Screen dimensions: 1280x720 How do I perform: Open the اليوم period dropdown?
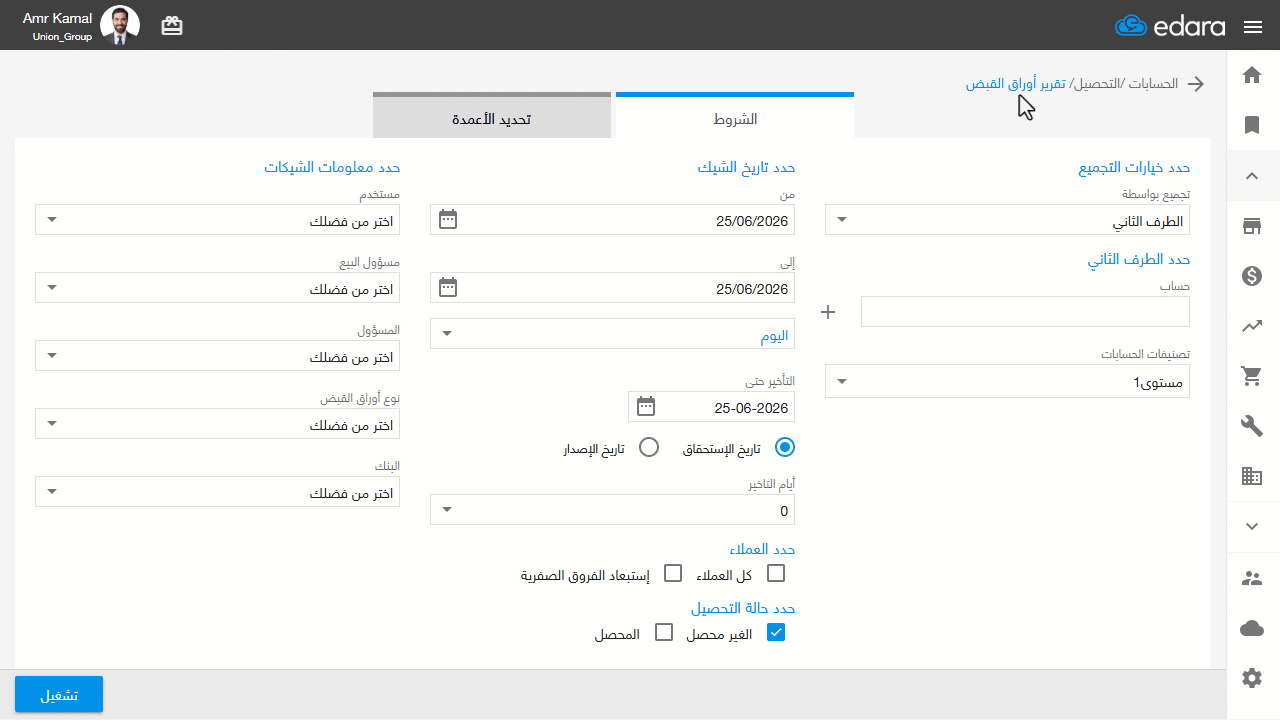coord(612,334)
